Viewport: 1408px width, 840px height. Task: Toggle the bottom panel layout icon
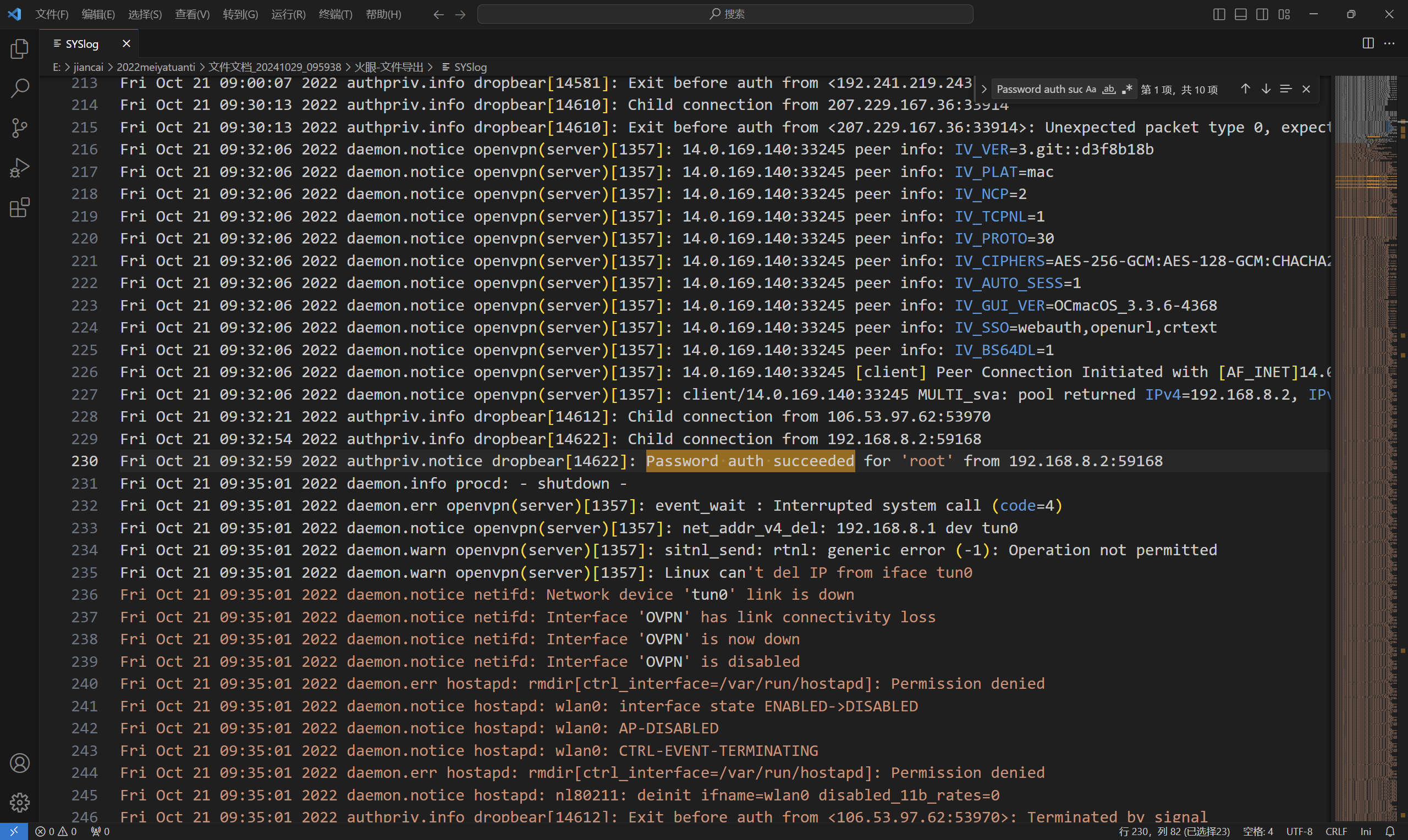pyautogui.click(x=1240, y=14)
